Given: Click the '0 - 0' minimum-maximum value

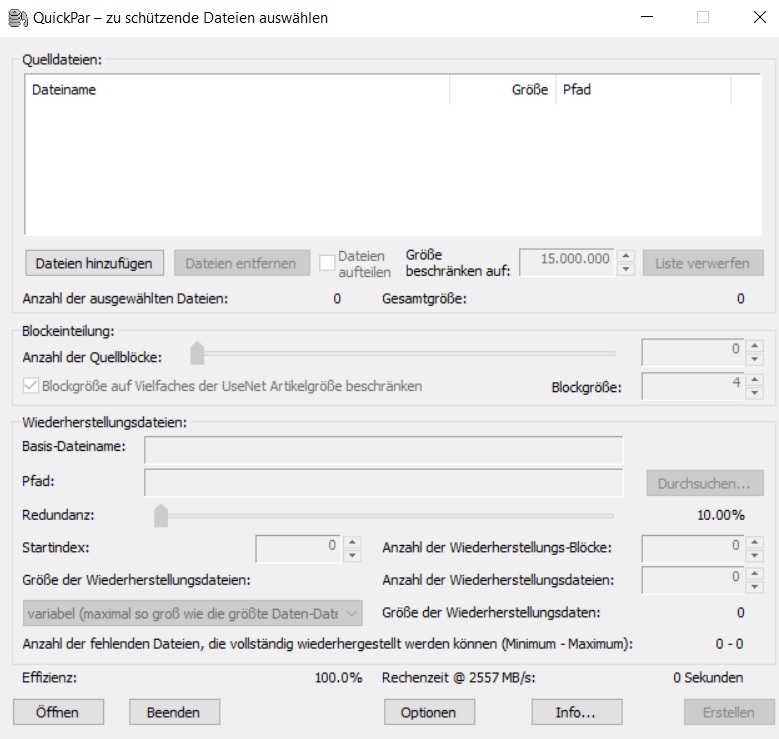Looking at the screenshot, I should [729, 644].
